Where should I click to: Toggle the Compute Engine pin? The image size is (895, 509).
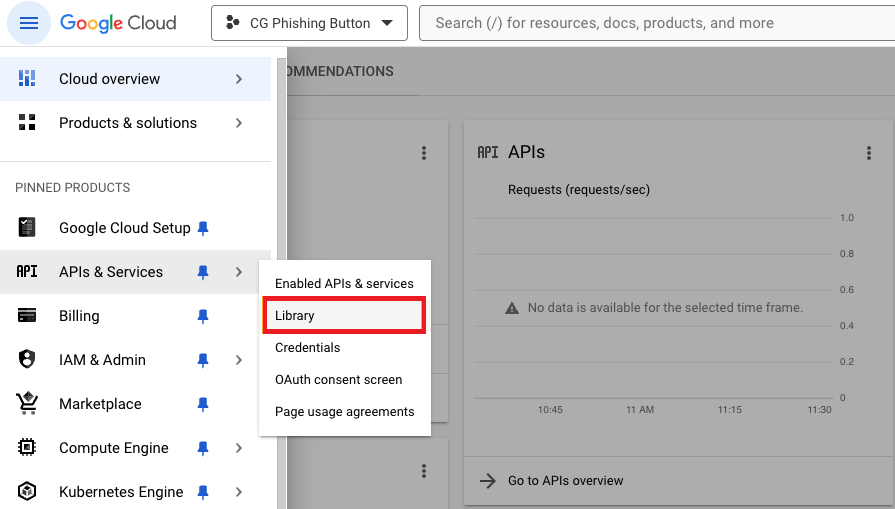(203, 448)
